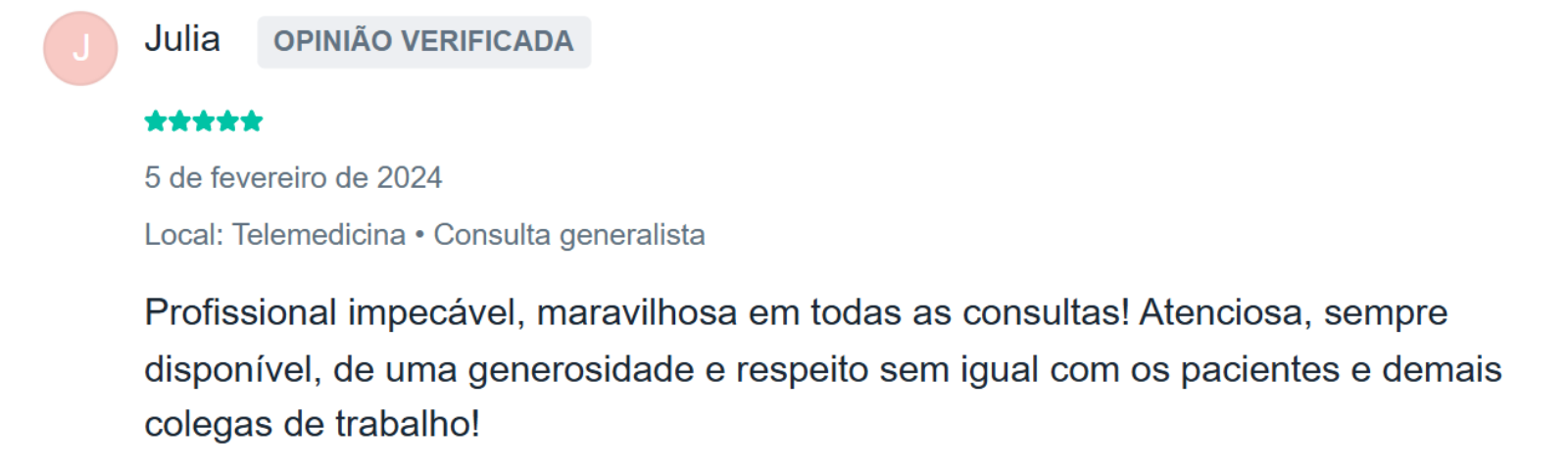Click the first green rating star
1568x470 pixels.
coord(156,121)
